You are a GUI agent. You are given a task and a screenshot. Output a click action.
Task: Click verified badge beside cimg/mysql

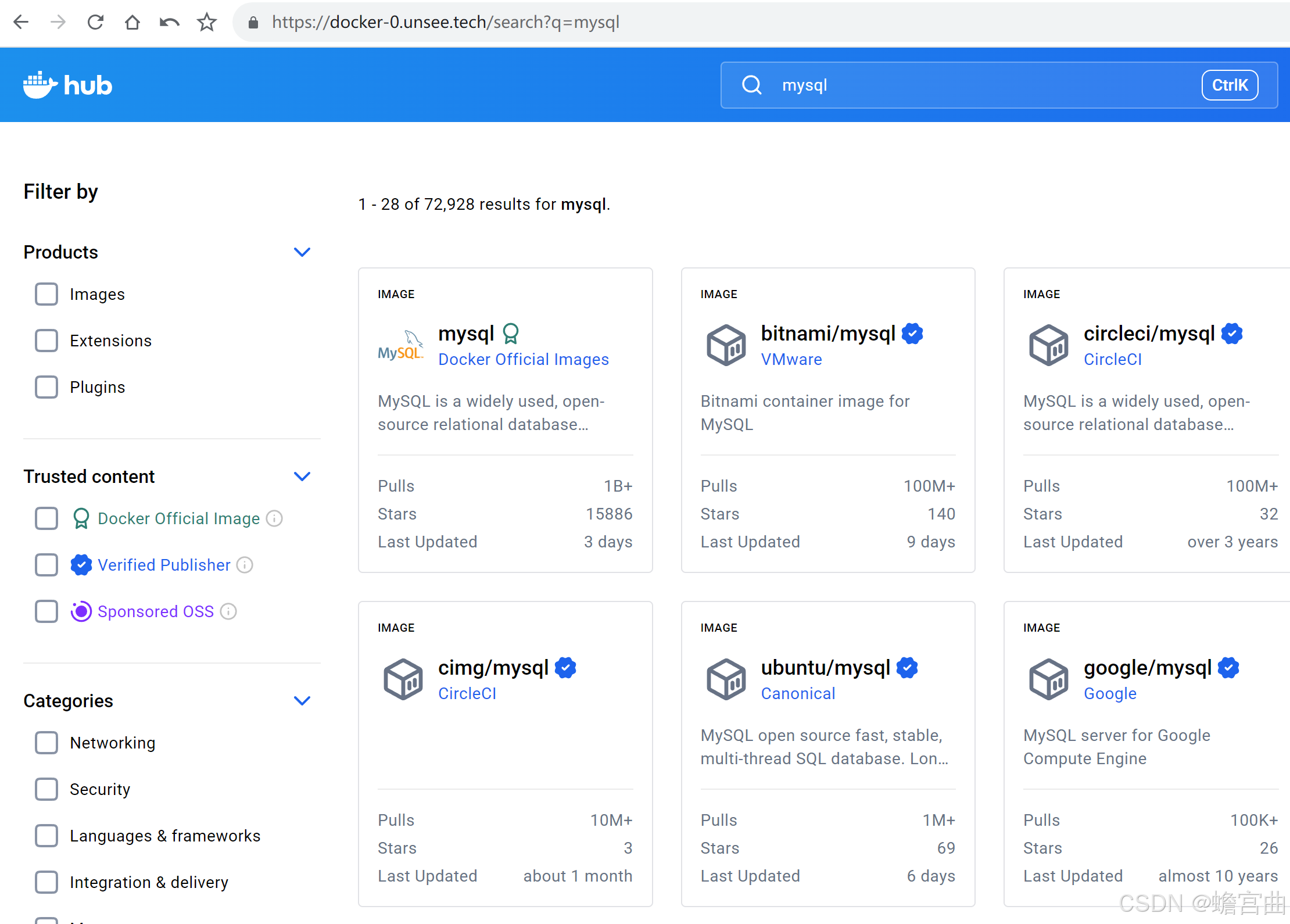coord(565,668)
